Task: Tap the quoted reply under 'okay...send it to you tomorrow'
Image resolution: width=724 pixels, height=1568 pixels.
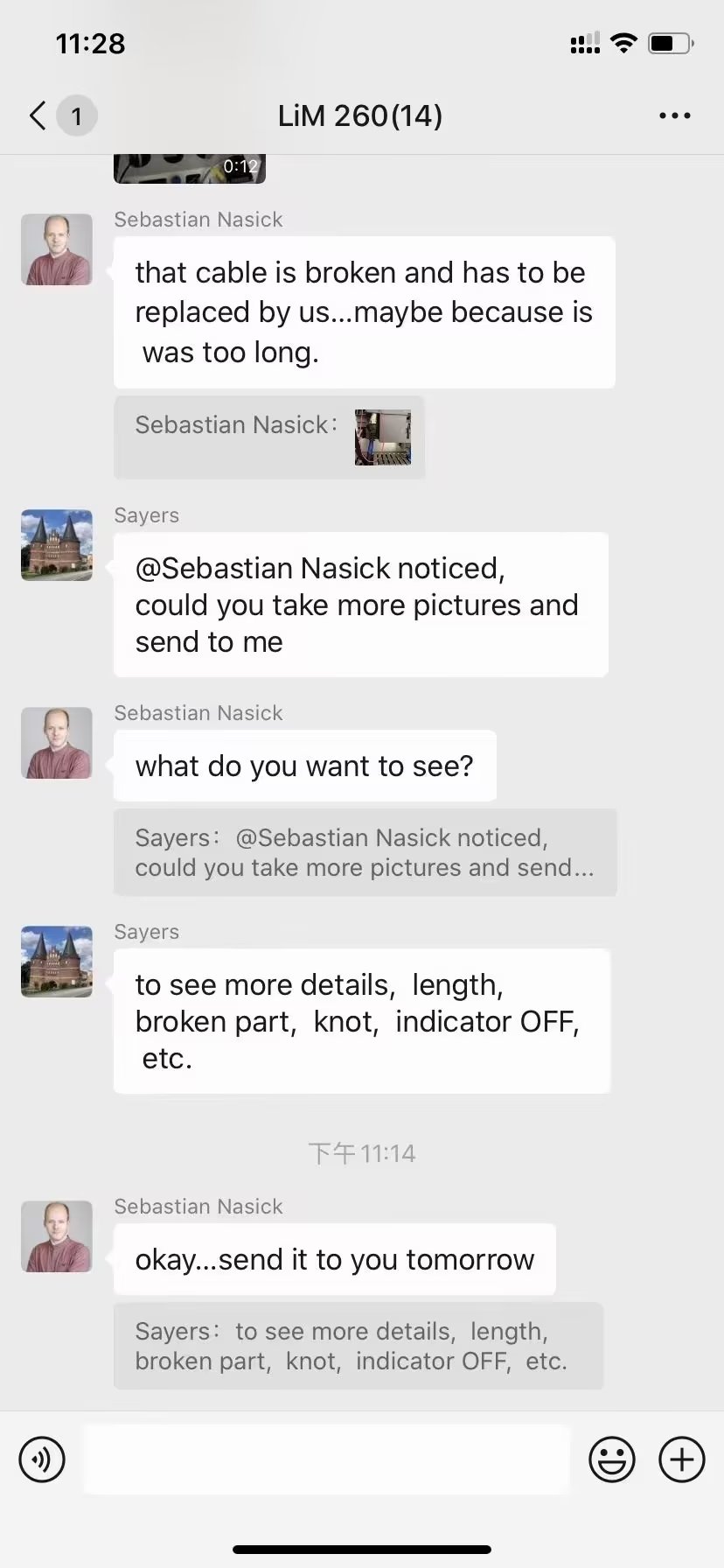Action: pos(358,1346)
